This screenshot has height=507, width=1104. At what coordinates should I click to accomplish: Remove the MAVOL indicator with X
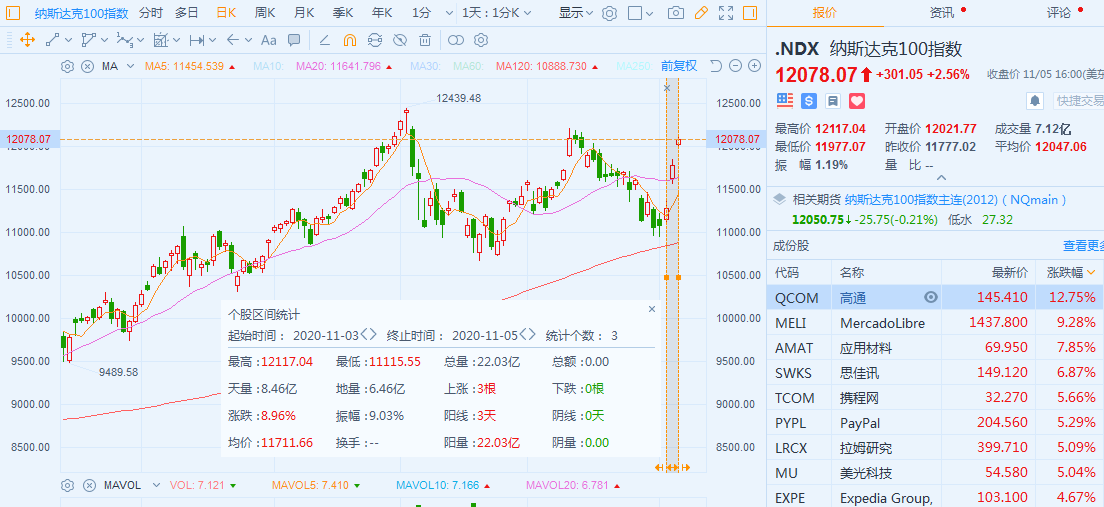pyautogui.click(x=89, y=485)
